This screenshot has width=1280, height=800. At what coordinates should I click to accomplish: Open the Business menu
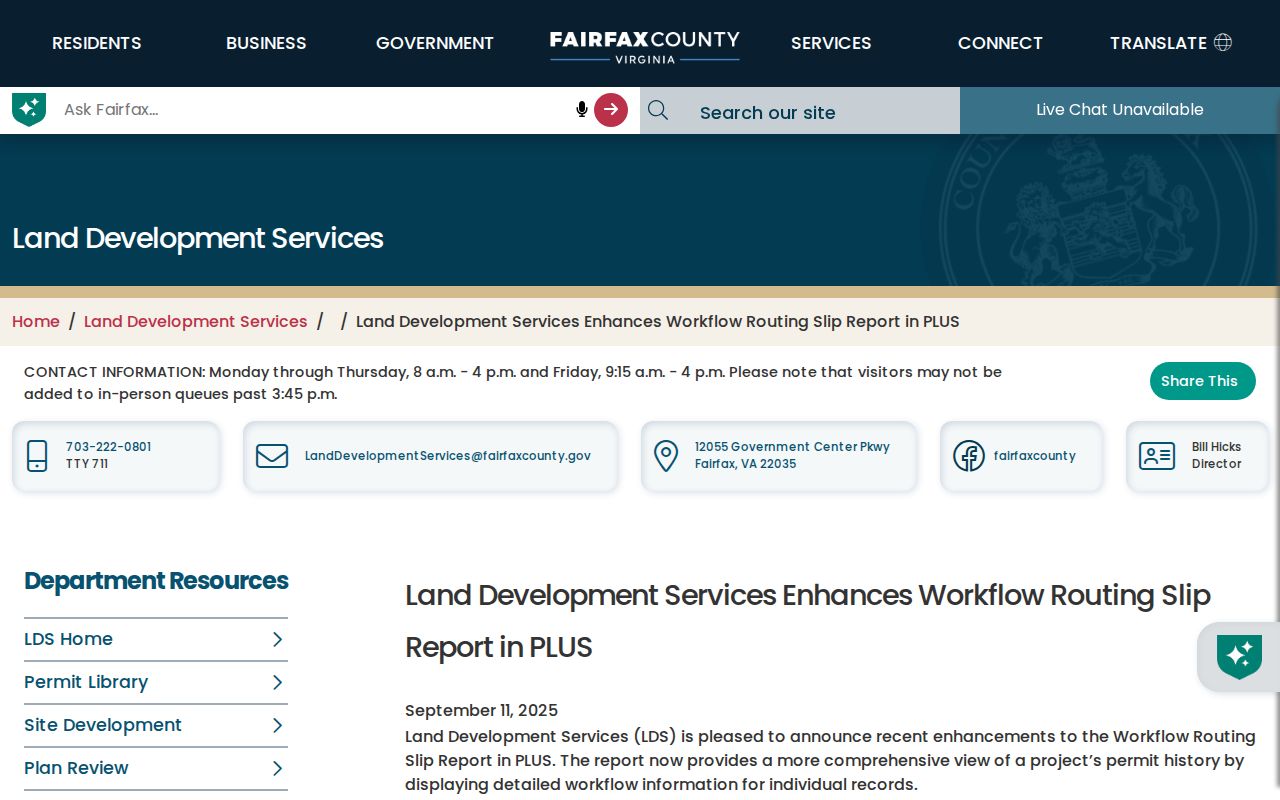pyautogui.click(x=266, y=43)
